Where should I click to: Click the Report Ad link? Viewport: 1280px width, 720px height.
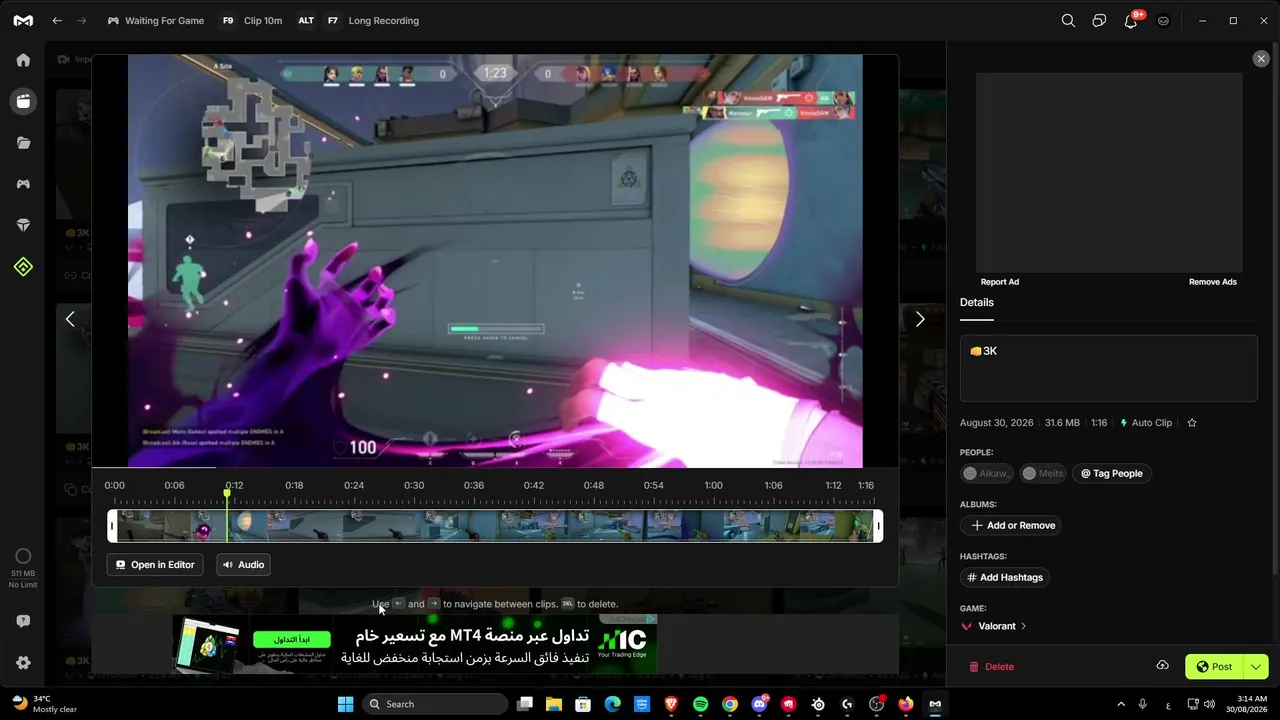(1000, 282)
